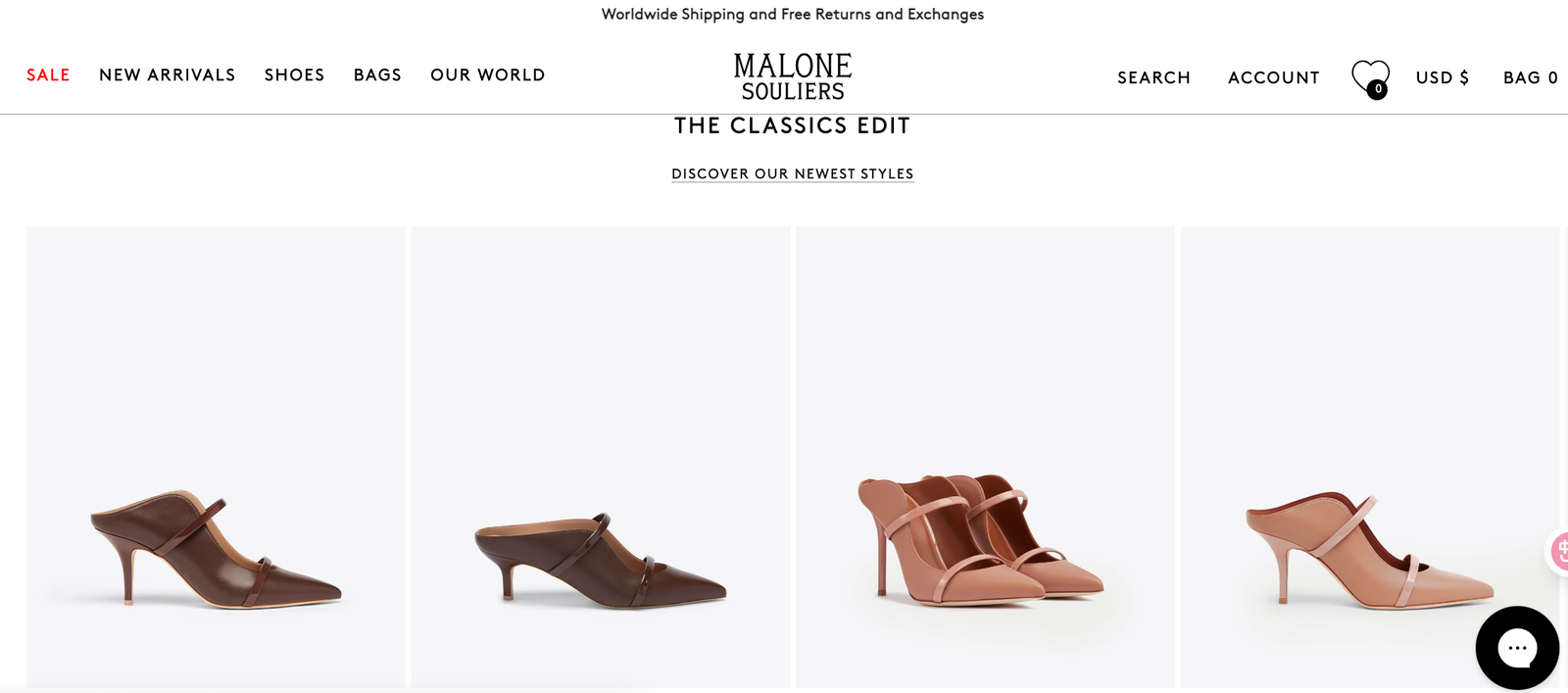Open the USD $ currency selector

point(1442,77)
